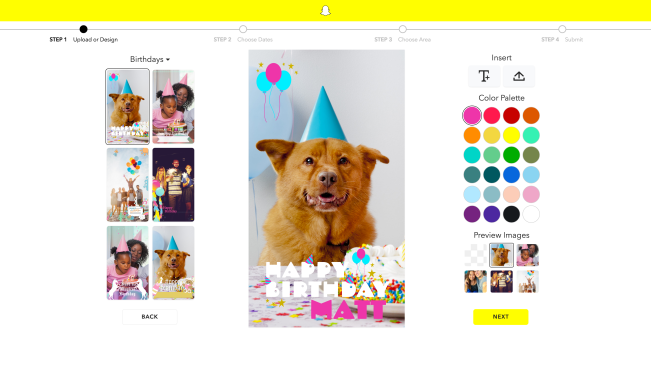Select the black color swatch

tap(512, 214)
